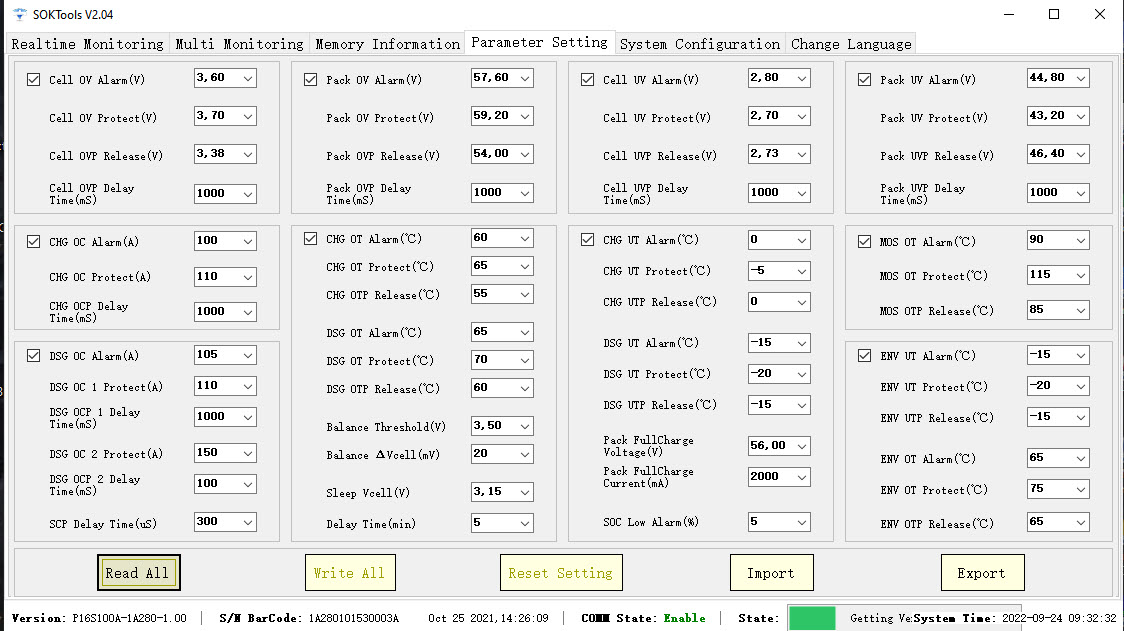Click the SOKTools app icon in title bar
The height and width of the screenshot is (631, 1124).
[x=19, y=14]
